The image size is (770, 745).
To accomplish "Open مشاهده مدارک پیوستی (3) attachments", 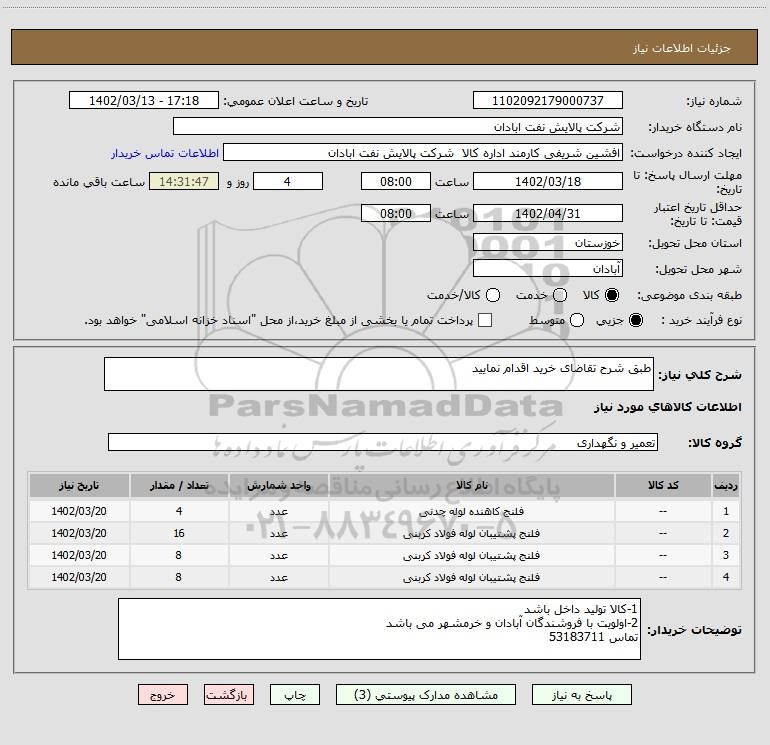I will click(426, 695).
